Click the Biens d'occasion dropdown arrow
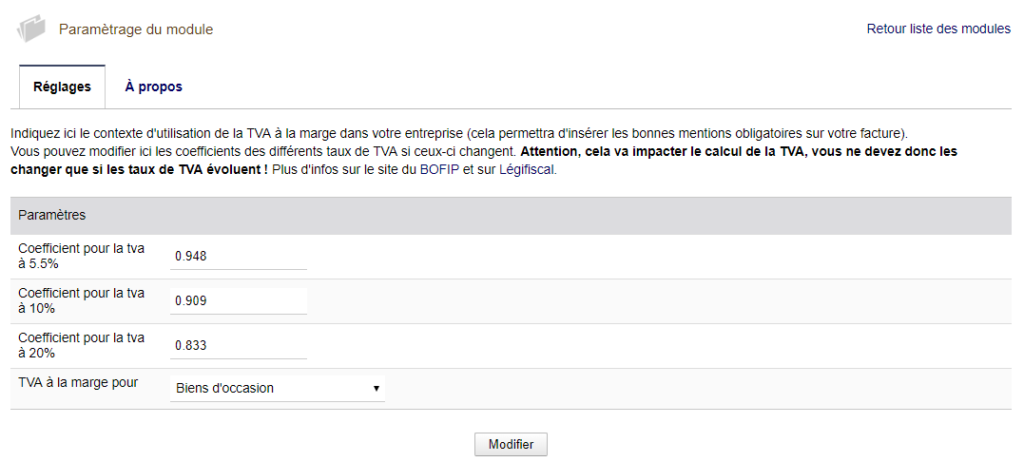Screen dimensions: 1024x462 click(376, 388)
